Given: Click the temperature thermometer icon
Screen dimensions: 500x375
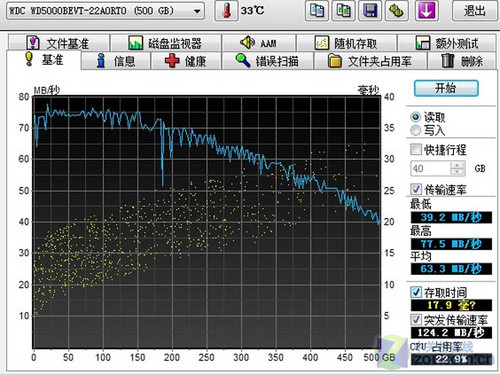Looking at the screenshot, I should (x=226, y=11).
